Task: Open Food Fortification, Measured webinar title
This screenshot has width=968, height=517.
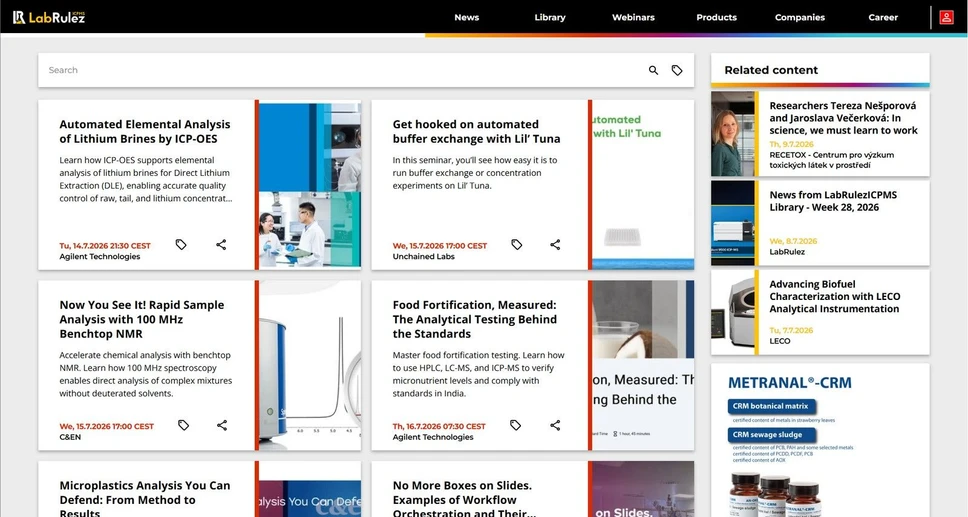Action: pos(475,319)
